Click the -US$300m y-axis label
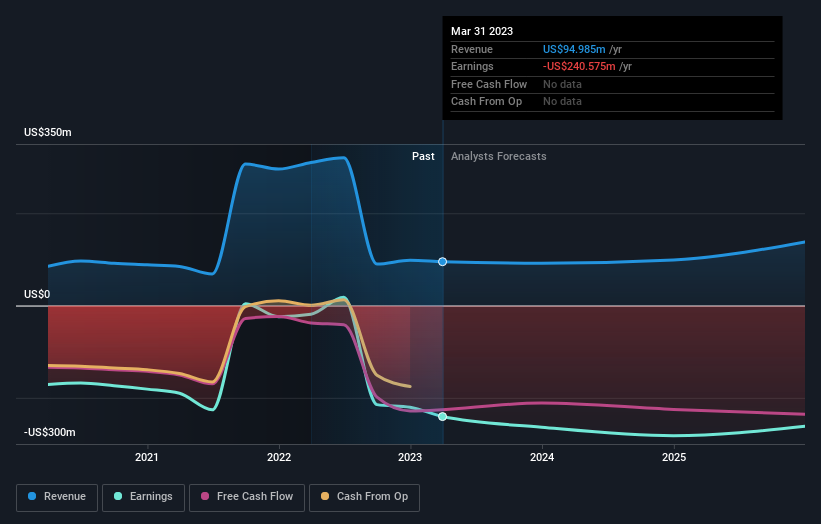821x524 pixels. 49,432
